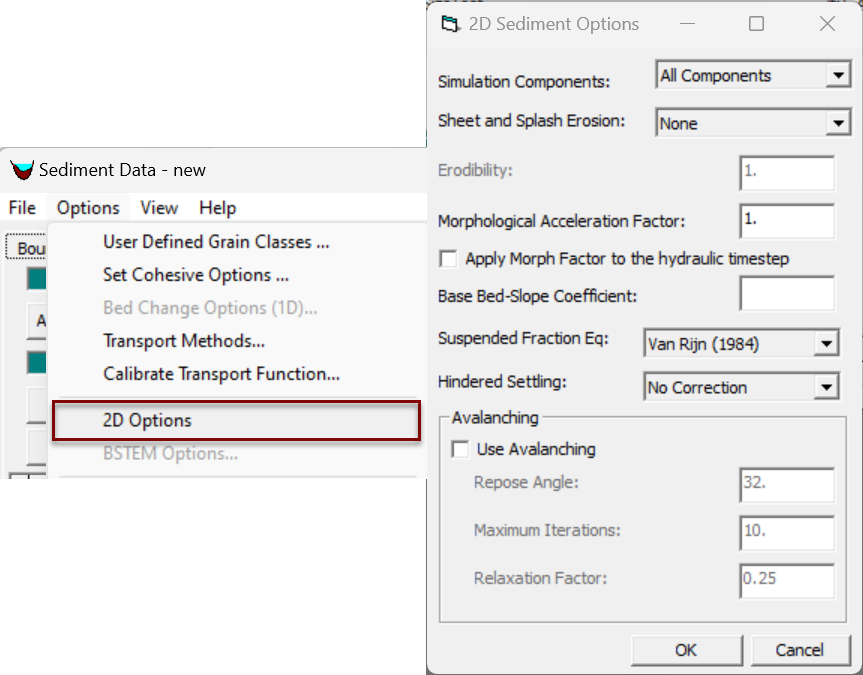The width and height of the screenshot is (863, 675).
Task: Expand the Hindered Settling dropdown
Action: (x=826, y=387)
